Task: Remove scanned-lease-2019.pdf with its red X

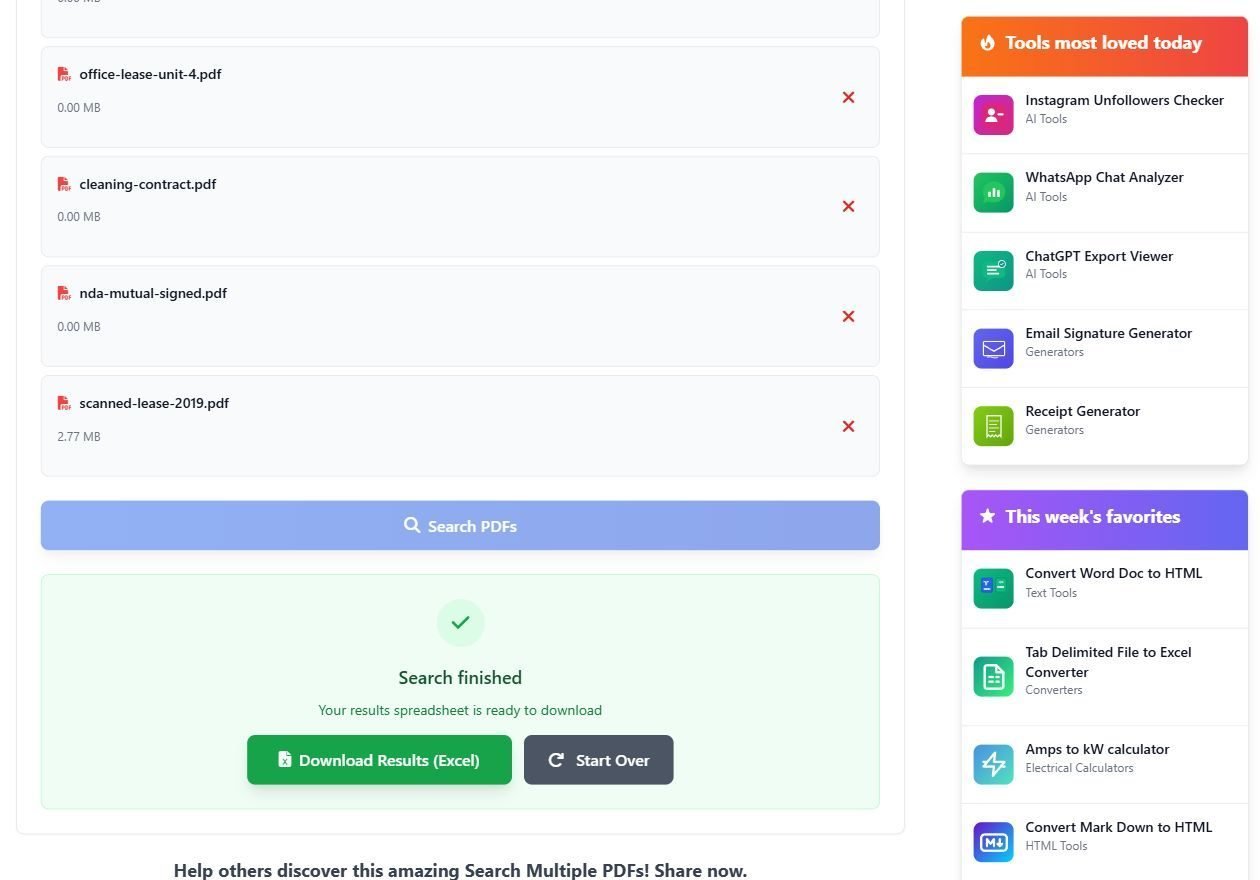Action: [x=848, y=426]
